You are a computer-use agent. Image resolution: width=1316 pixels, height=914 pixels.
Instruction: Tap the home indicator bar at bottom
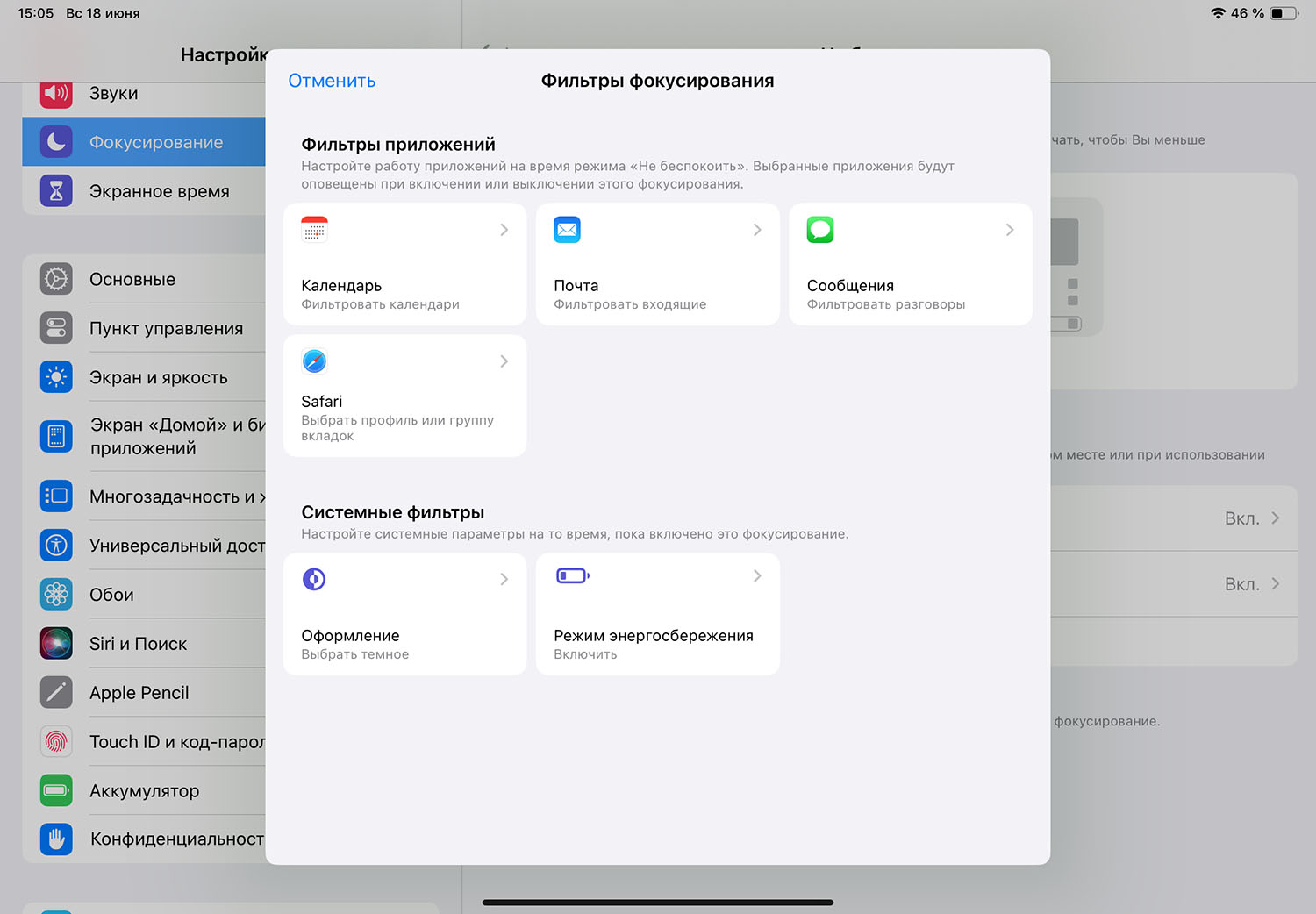(658, 902)
